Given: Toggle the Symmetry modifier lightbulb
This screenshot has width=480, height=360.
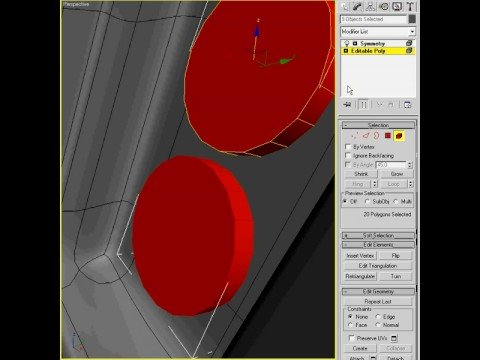Looking at the screenshot, I should point(346,43).
